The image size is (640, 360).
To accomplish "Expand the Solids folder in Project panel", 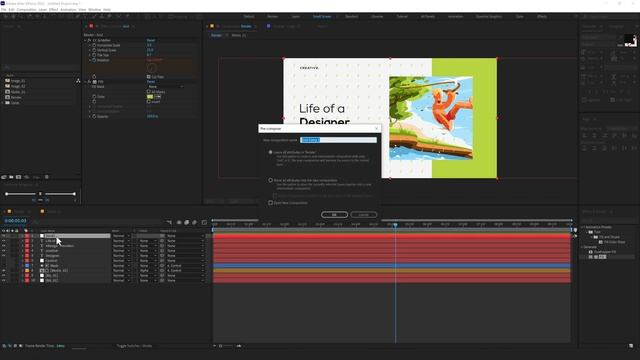I will (3, 102).
